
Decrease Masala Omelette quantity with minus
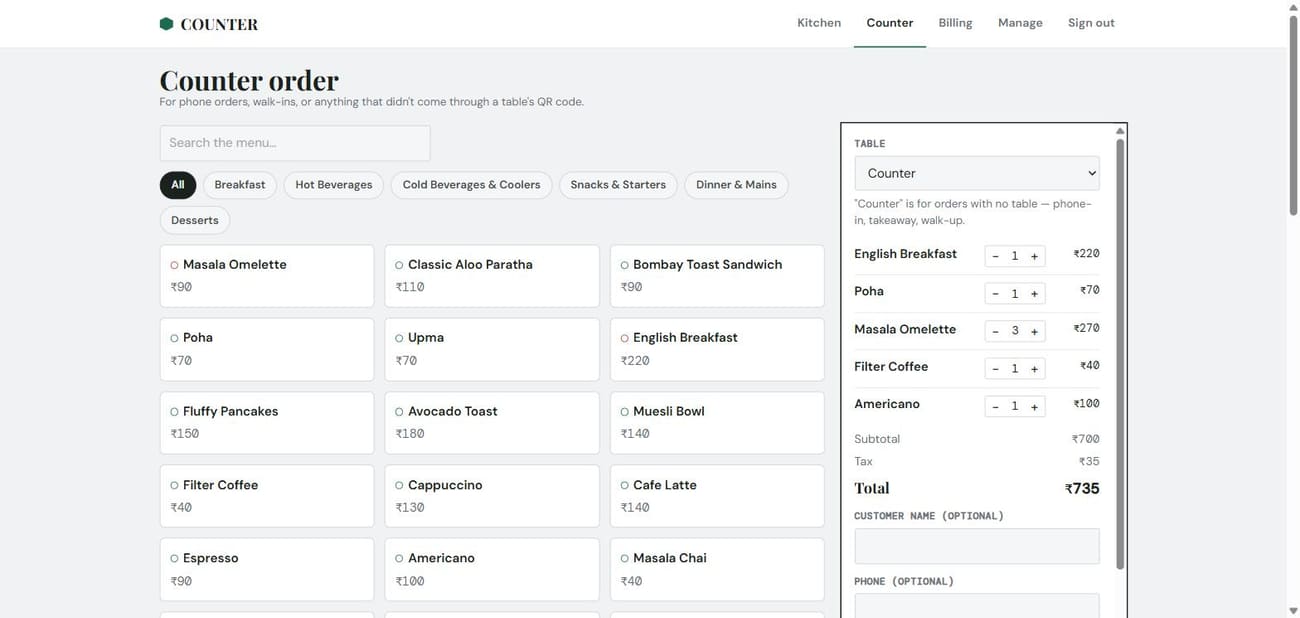(995, 331)
